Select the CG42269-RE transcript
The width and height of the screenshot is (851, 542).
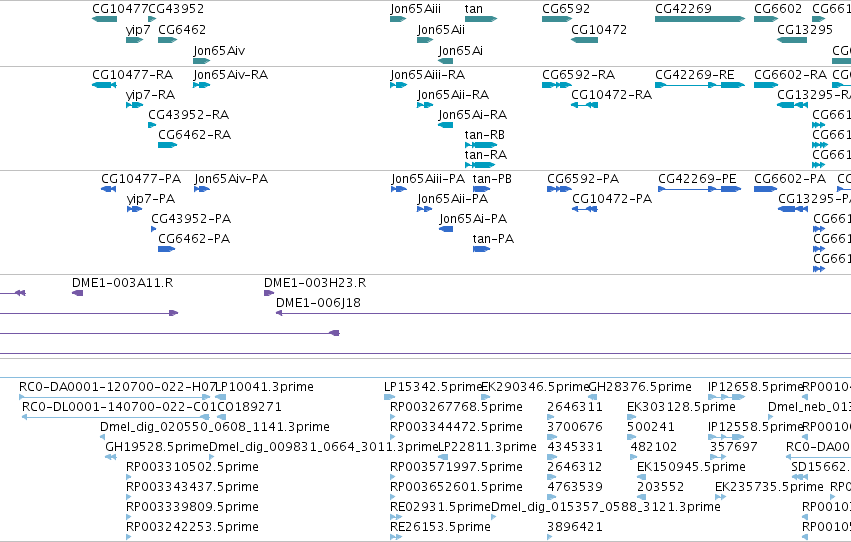700,85
